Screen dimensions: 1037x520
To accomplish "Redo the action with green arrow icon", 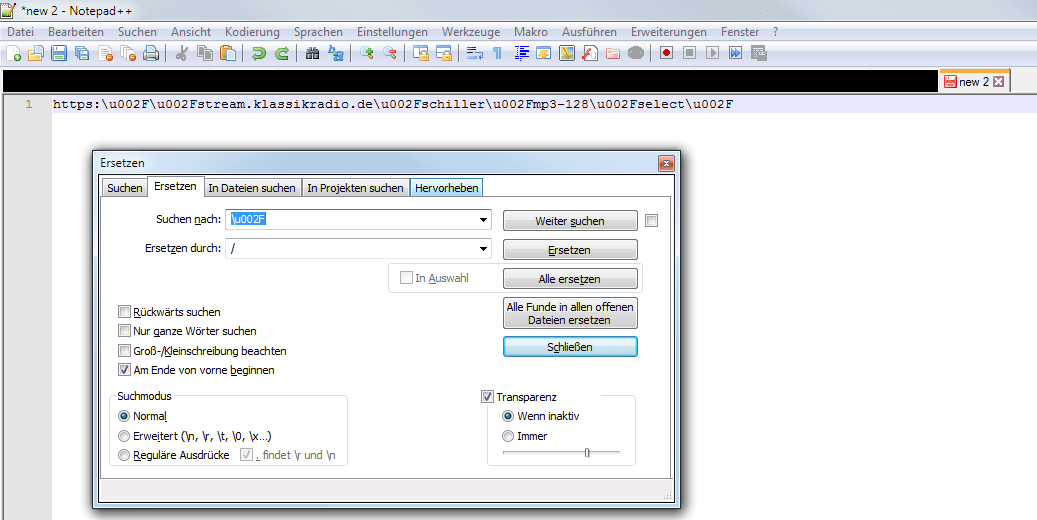I will click(x=281, y=54).
